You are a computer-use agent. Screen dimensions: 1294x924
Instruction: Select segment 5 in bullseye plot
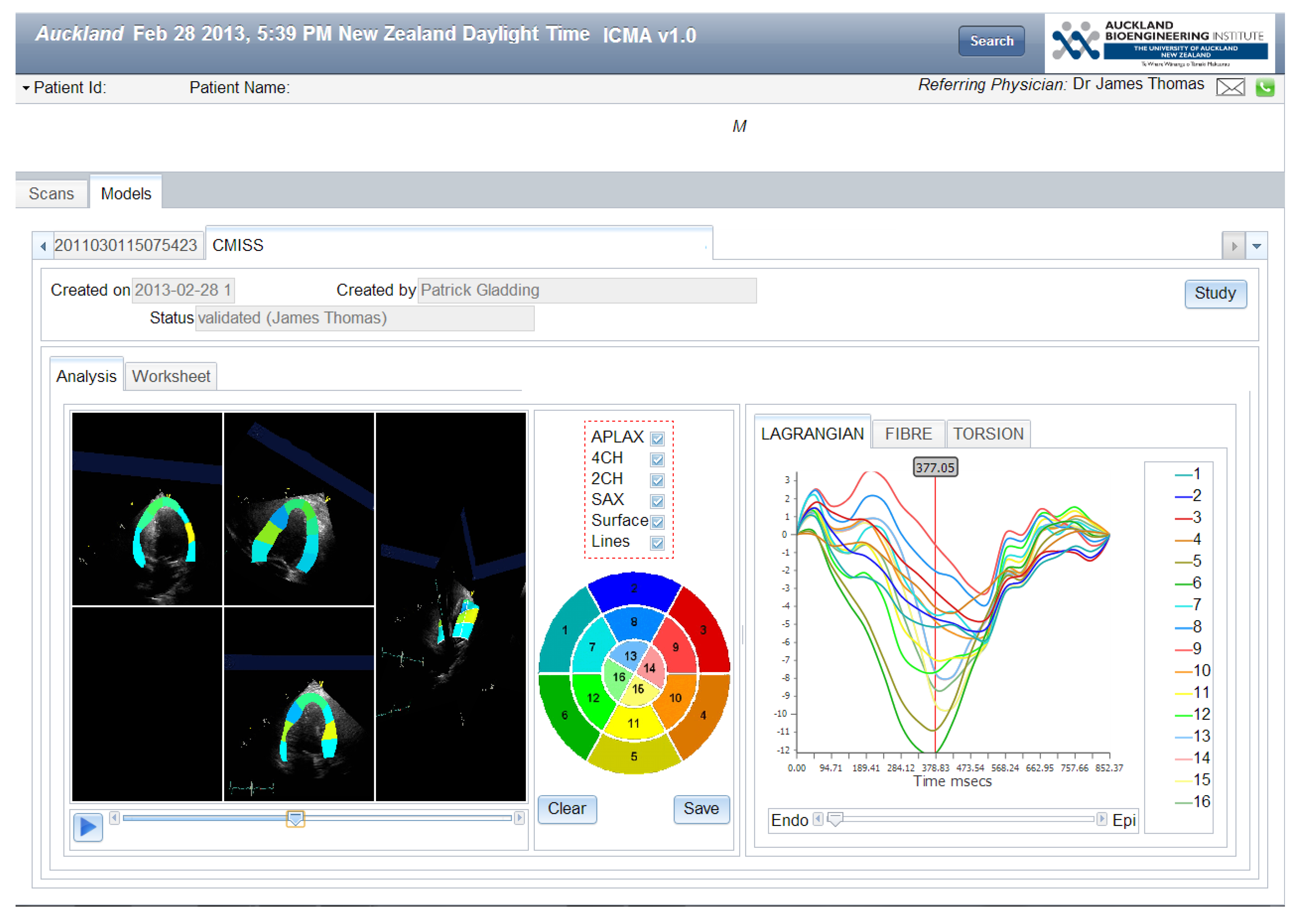tap(634, 757)
